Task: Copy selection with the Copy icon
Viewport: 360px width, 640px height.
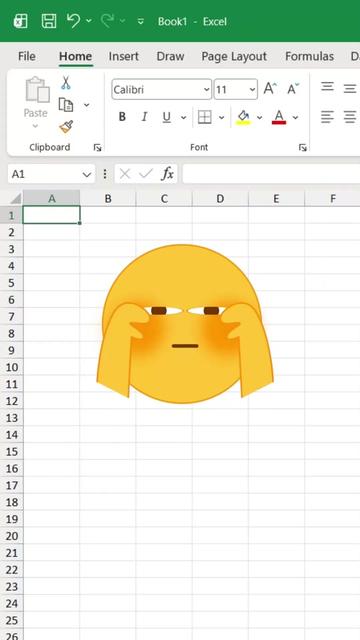Action: point(65,105)
